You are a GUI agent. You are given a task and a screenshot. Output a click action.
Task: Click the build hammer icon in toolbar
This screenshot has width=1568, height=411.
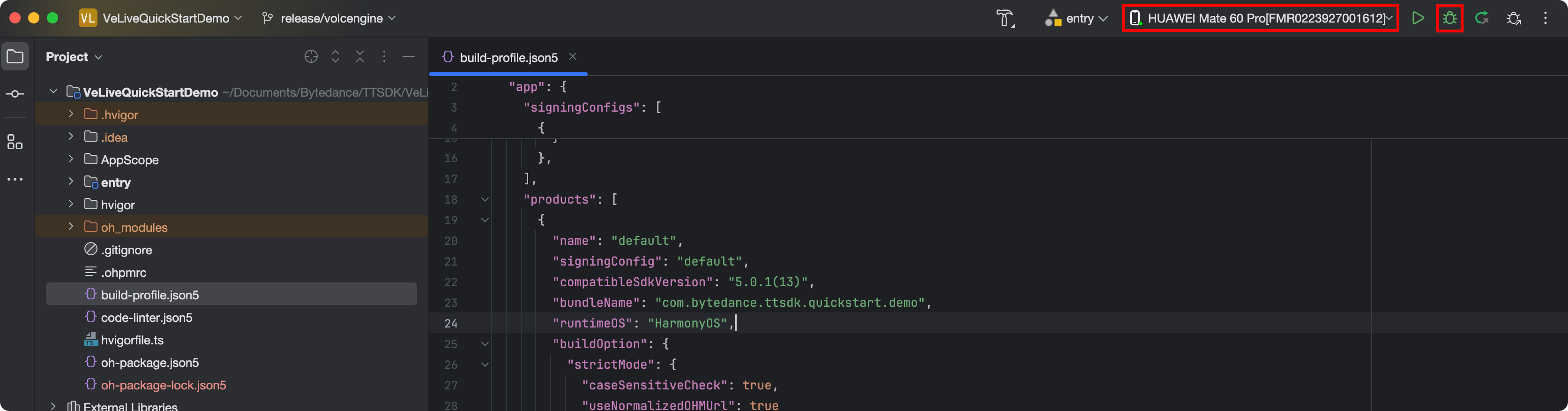(1005, 18)
